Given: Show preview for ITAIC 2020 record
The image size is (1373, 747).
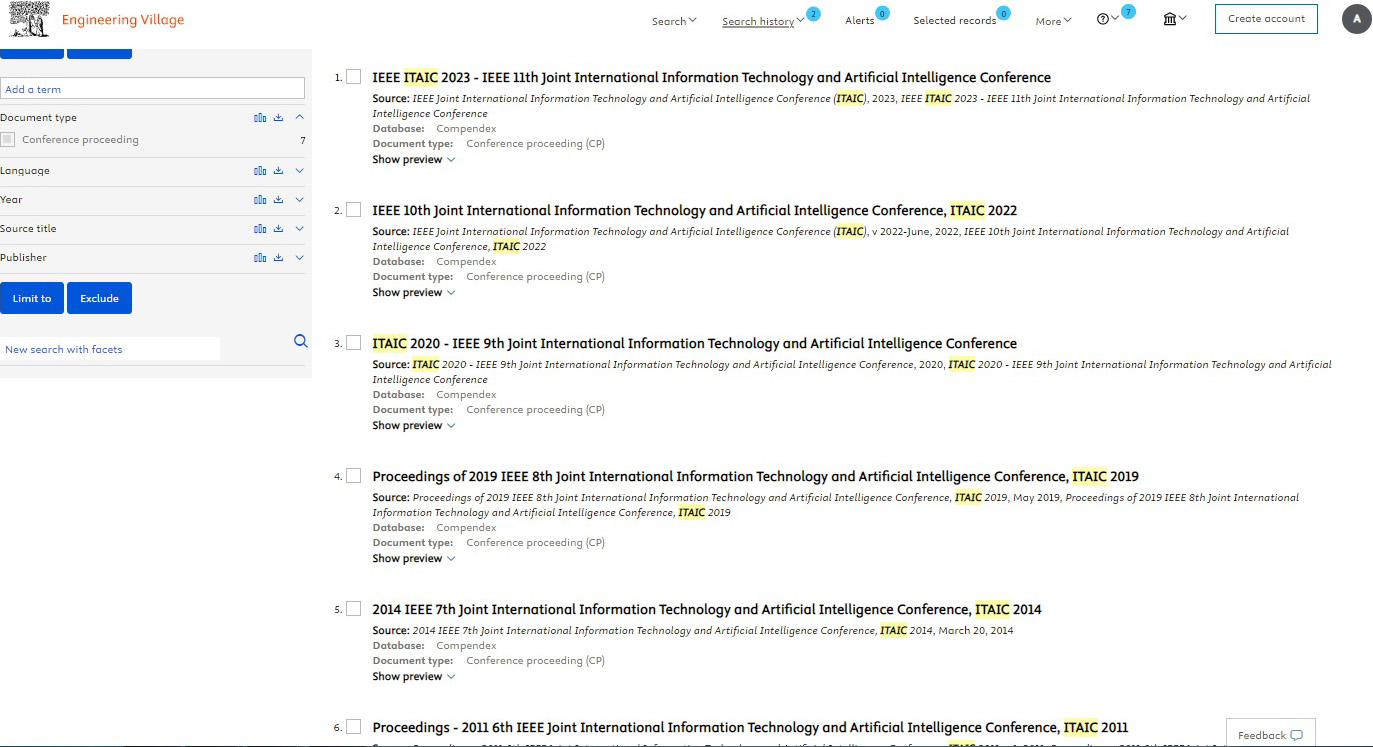Looking at the screenshot, I should (x=414, y=426).
